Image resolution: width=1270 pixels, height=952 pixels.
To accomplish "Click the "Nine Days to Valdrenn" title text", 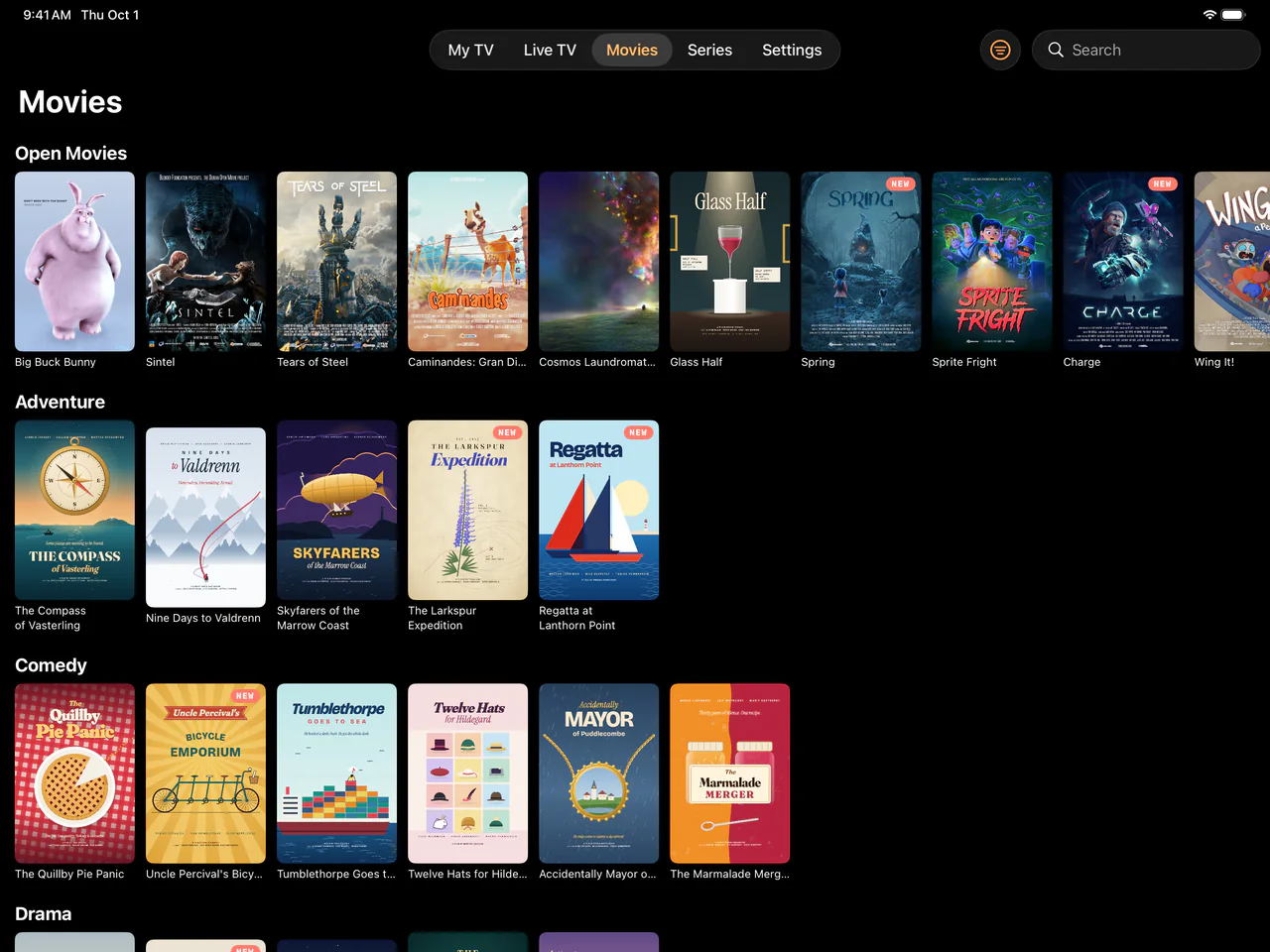I will point(203,618).
